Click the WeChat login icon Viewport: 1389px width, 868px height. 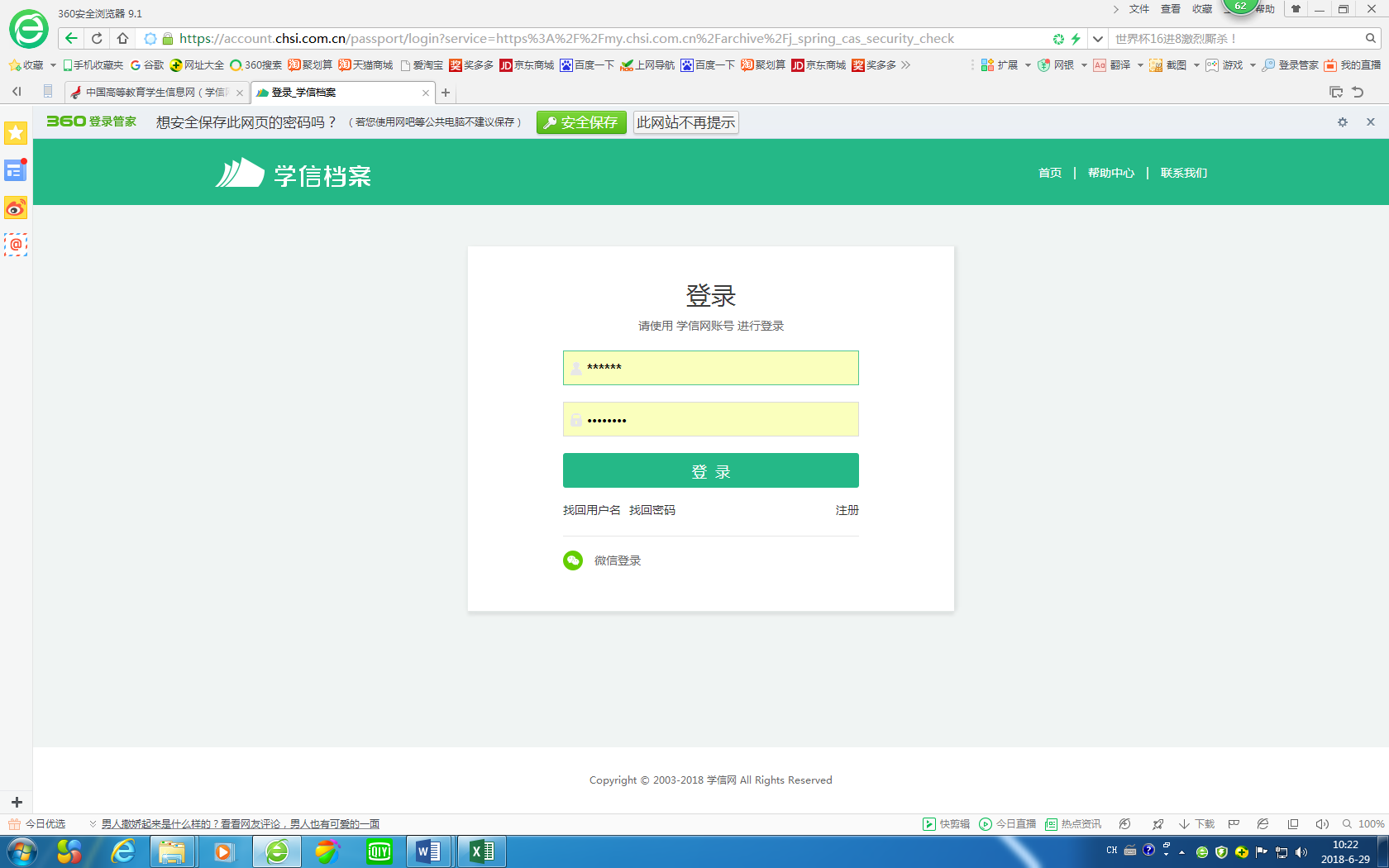tap(573, 560)
